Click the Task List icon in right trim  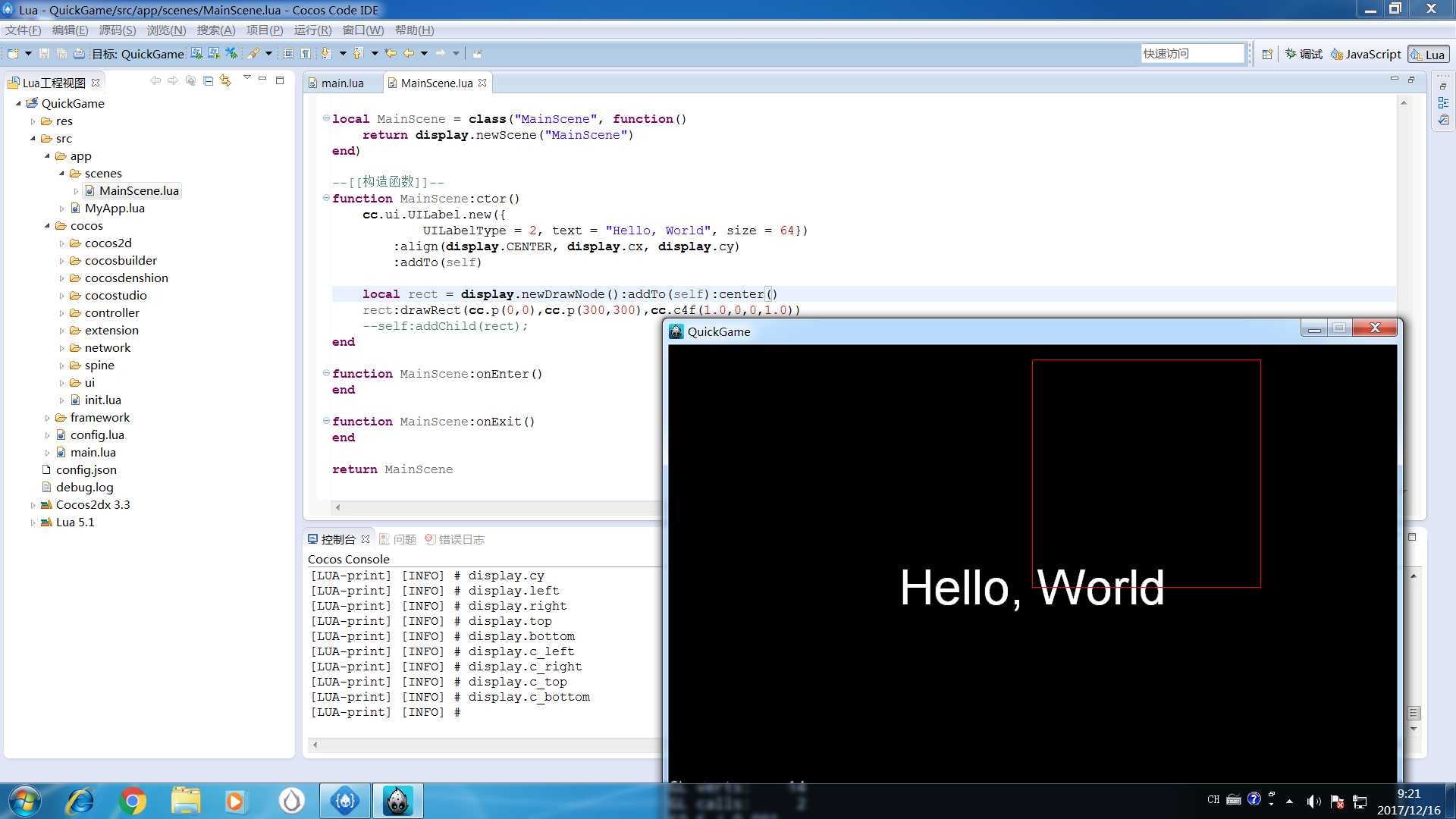click(1443, 121)
